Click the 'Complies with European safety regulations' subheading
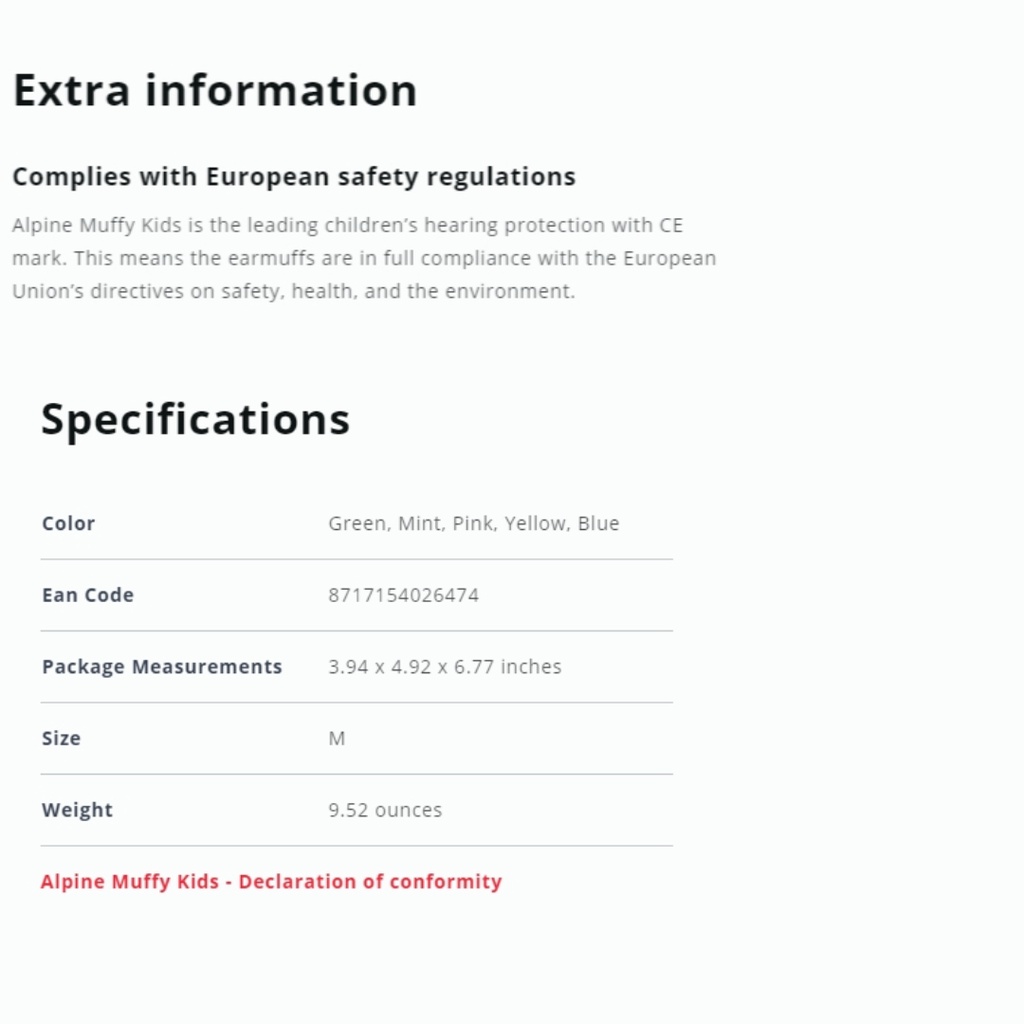1024x1024 pixels. point(294,177)
